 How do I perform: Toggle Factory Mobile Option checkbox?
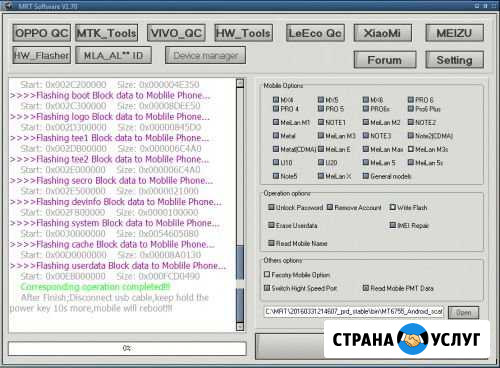[x=267, y=274]
